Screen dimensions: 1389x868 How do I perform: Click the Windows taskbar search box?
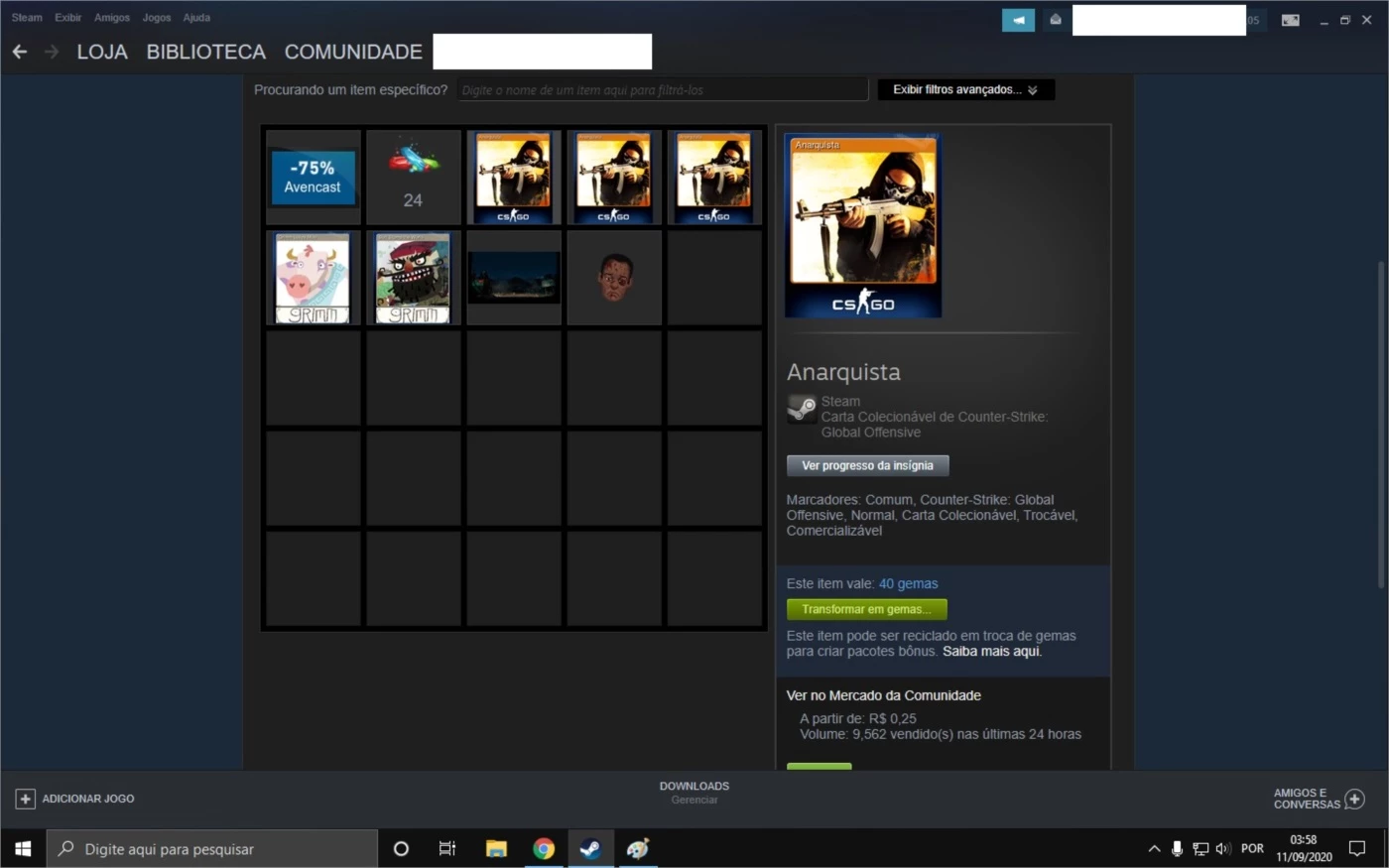(212, 849)
